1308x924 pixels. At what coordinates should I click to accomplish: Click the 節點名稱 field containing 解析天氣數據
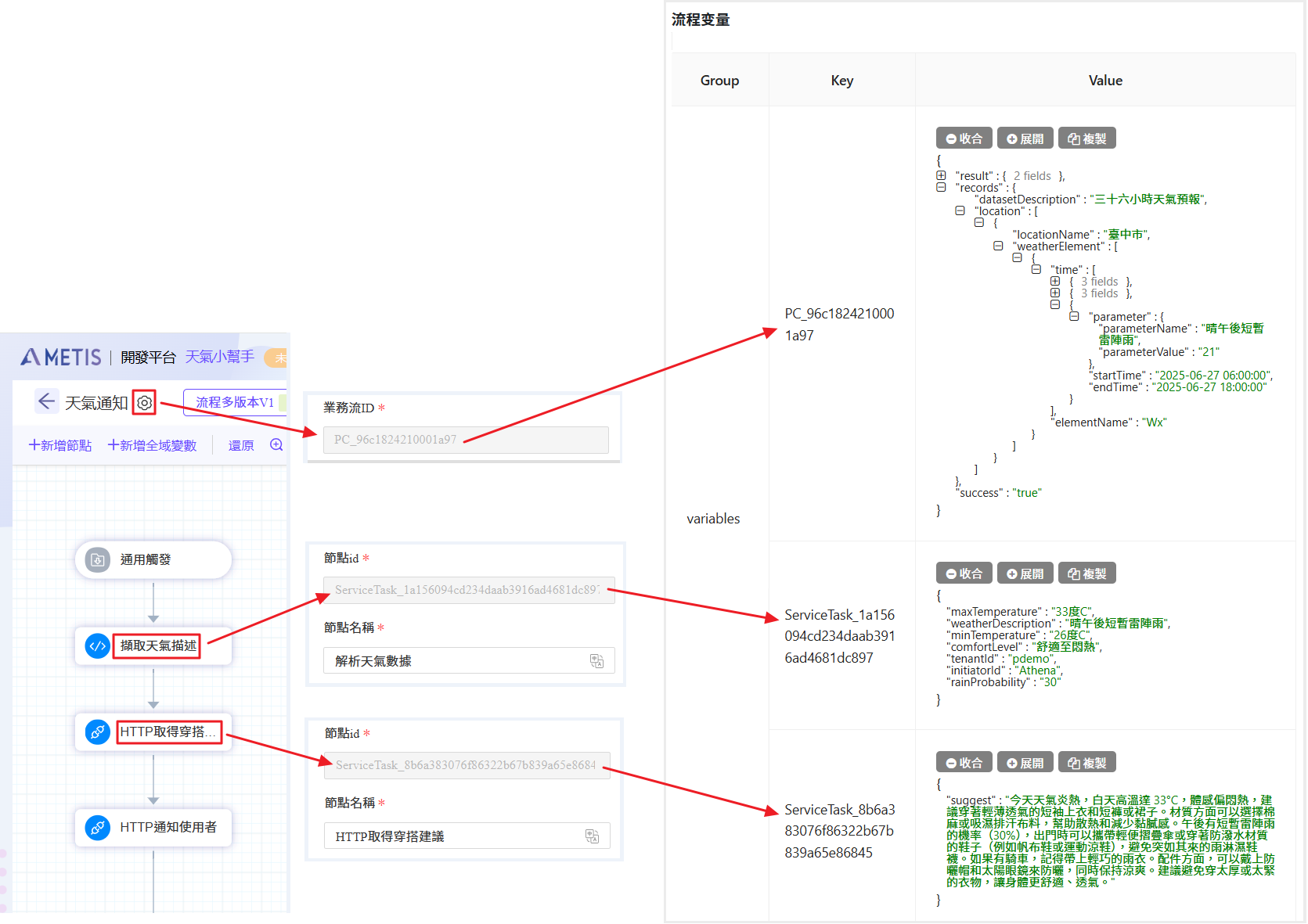coord(469,660)
